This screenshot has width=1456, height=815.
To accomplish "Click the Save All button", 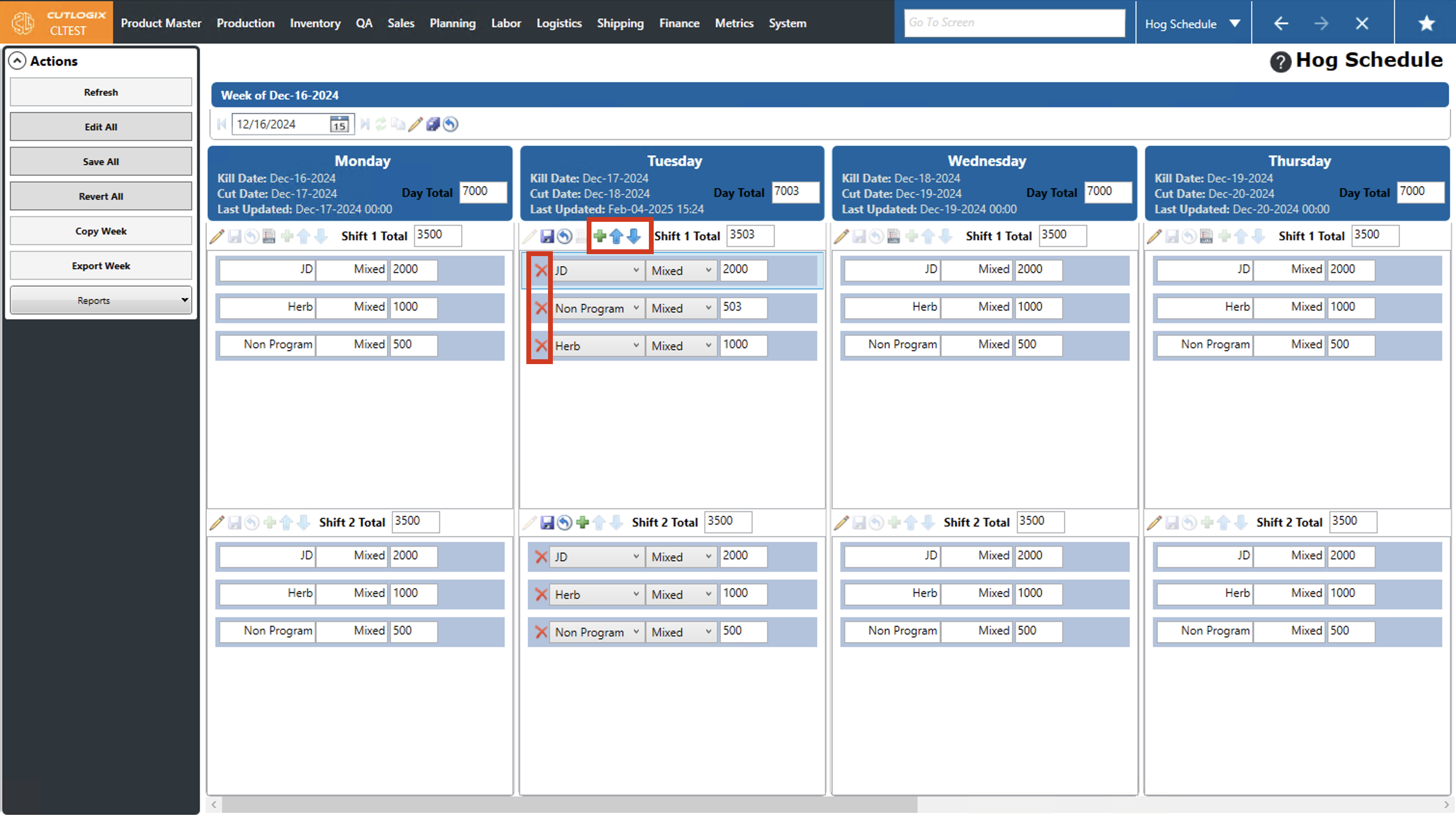I will pyautogui.click(x=101, y=162).
